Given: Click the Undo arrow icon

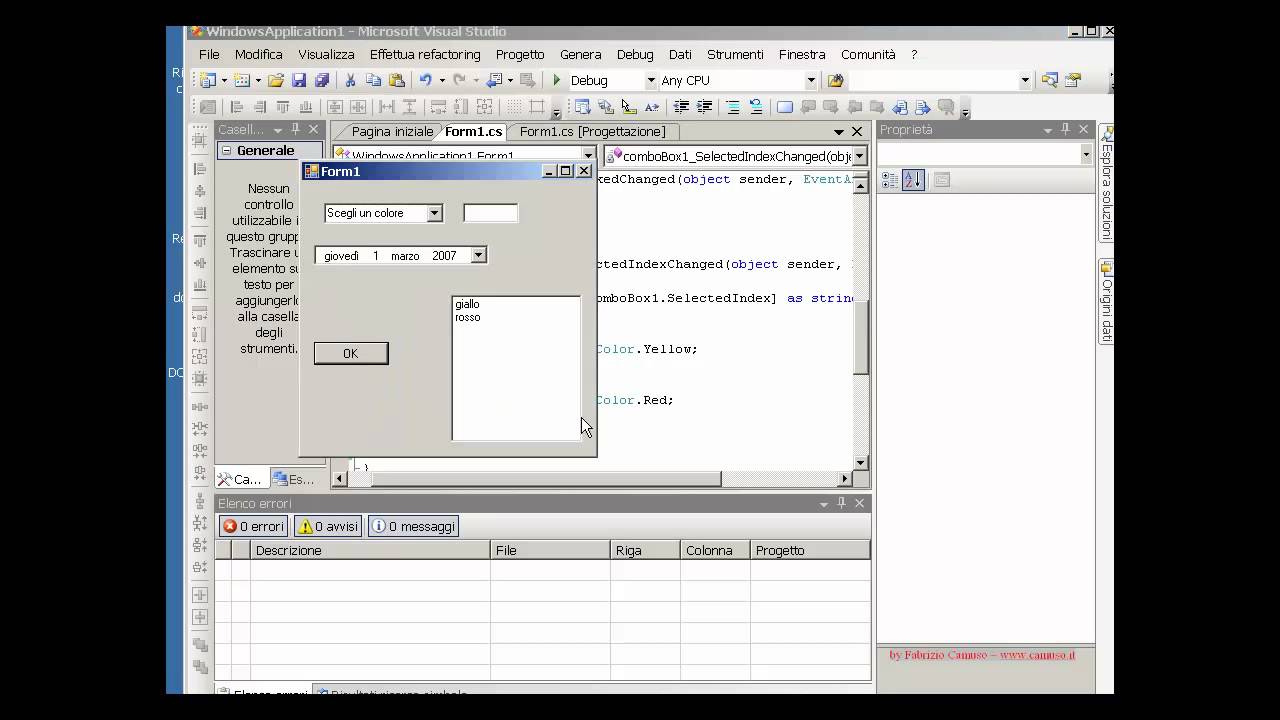Looking at the screenshot, I should pyautogui.click(x=426, y=80).
